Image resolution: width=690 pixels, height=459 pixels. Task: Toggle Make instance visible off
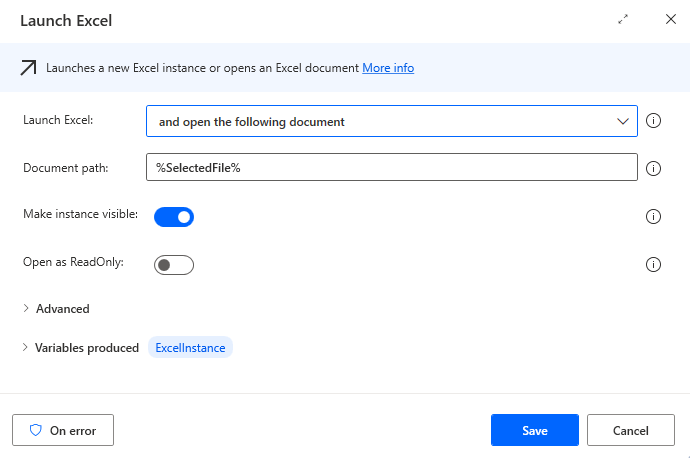coord(174,216)
